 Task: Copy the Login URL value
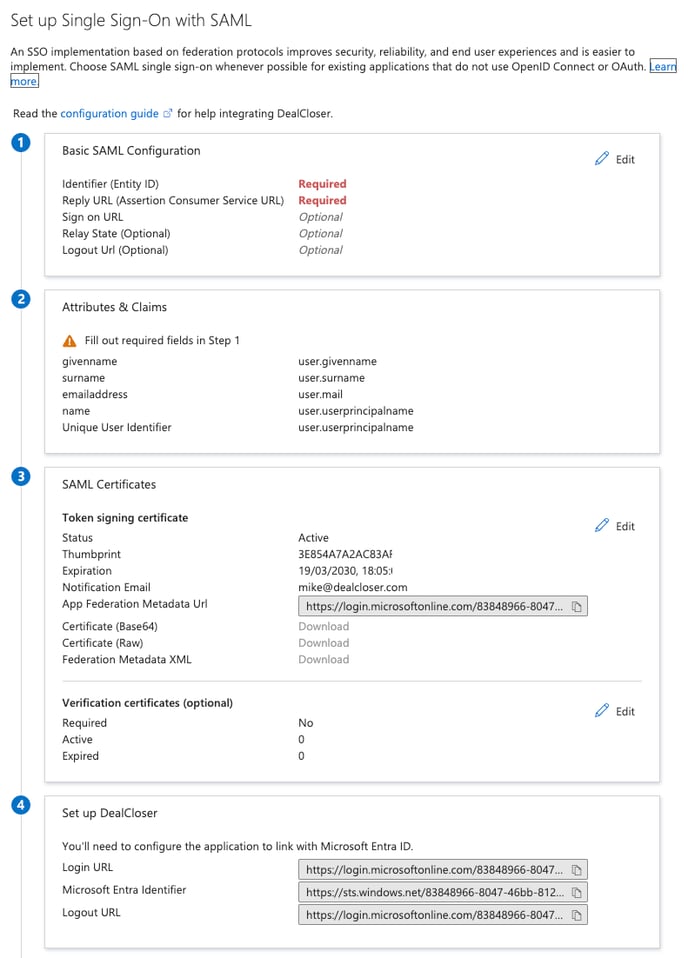(x=577, y=869)
